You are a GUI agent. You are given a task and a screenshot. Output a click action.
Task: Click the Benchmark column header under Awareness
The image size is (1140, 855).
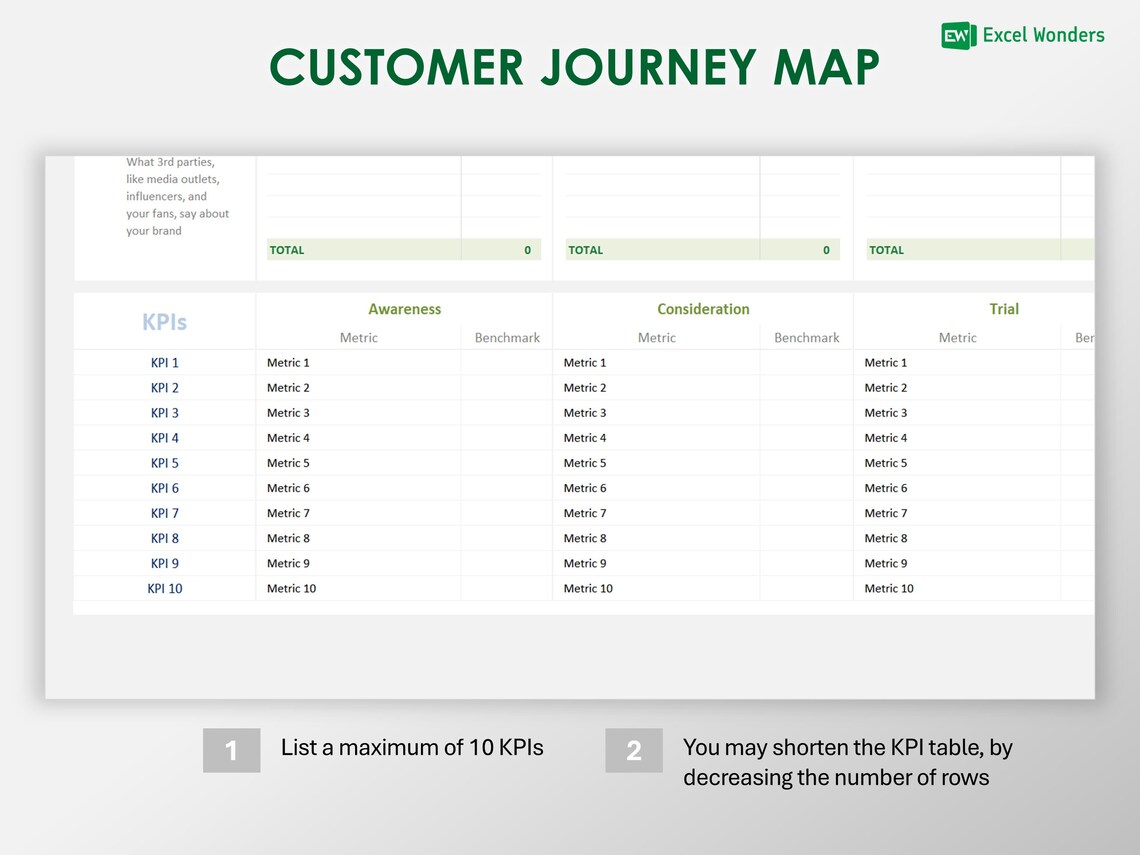tap(506, 337)
